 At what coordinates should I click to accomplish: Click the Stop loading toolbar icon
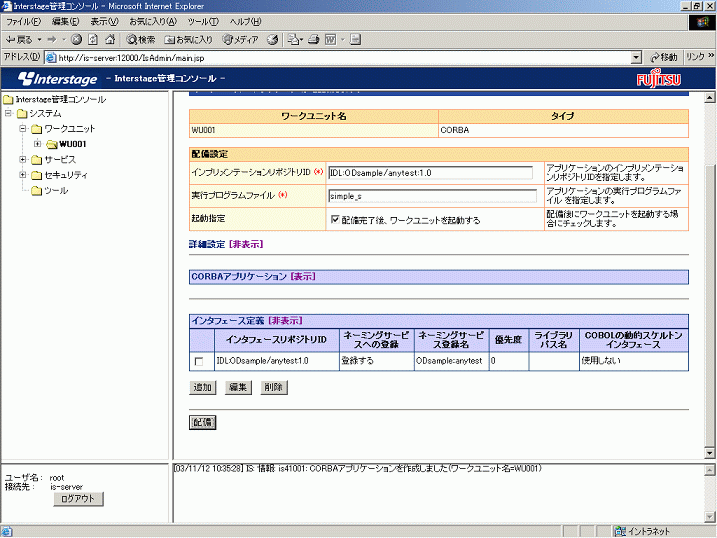click(76, 40)
